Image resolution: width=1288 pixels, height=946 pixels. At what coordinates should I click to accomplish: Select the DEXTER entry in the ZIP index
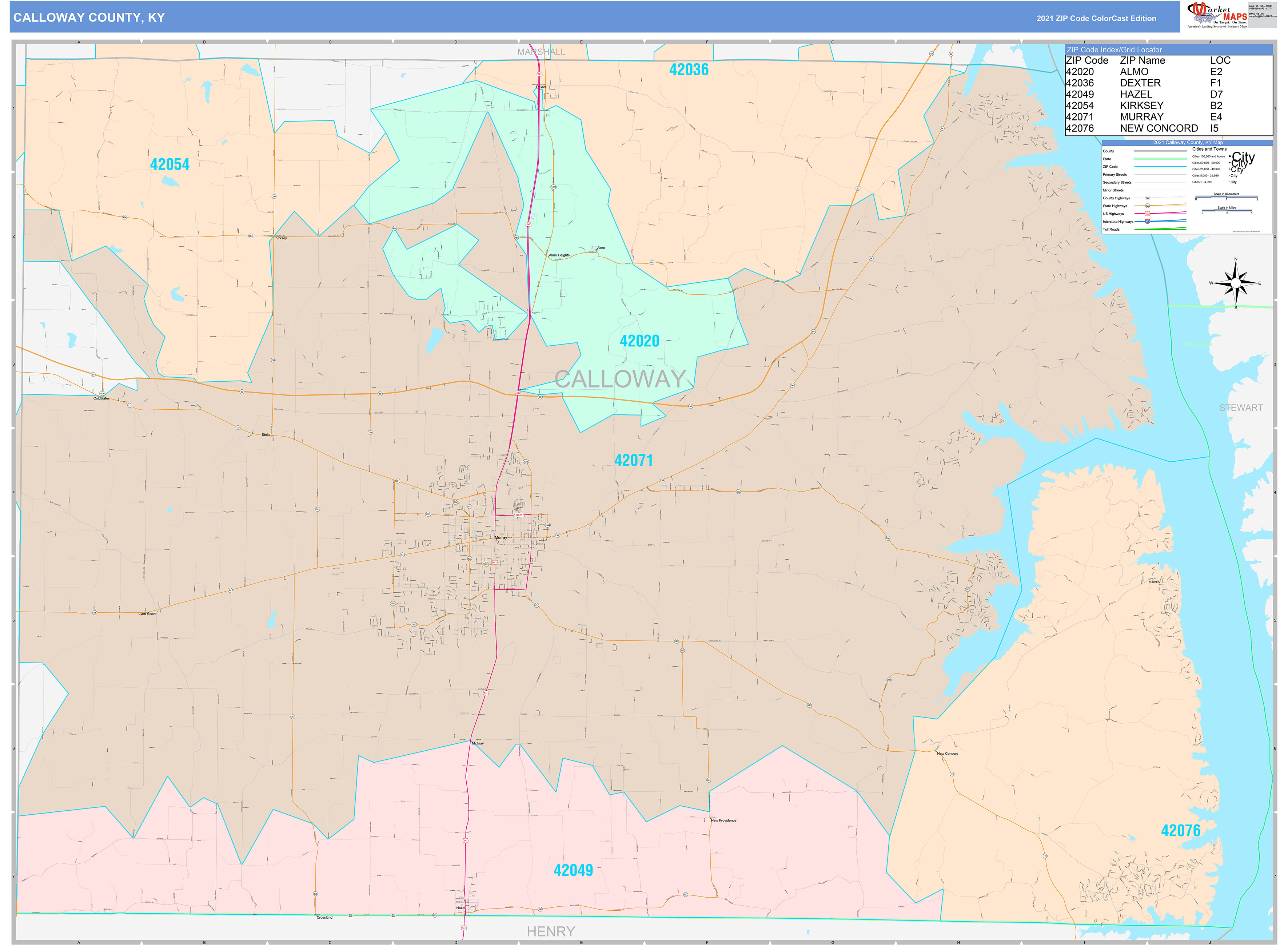(x=1140, y=83)
